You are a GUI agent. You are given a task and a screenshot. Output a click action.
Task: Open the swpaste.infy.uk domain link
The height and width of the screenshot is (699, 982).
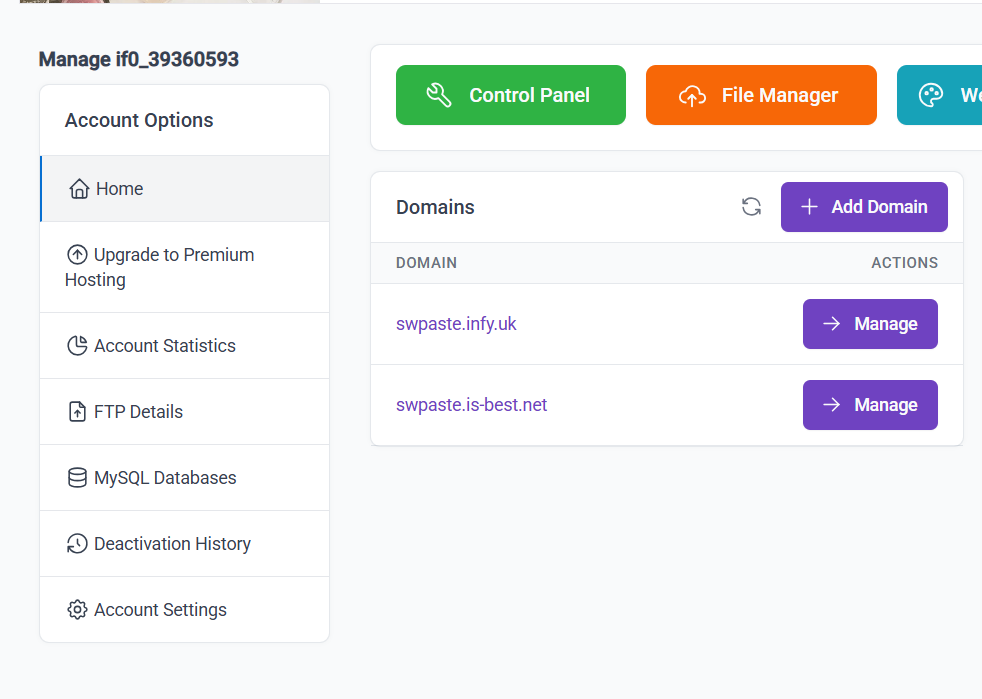456,324
